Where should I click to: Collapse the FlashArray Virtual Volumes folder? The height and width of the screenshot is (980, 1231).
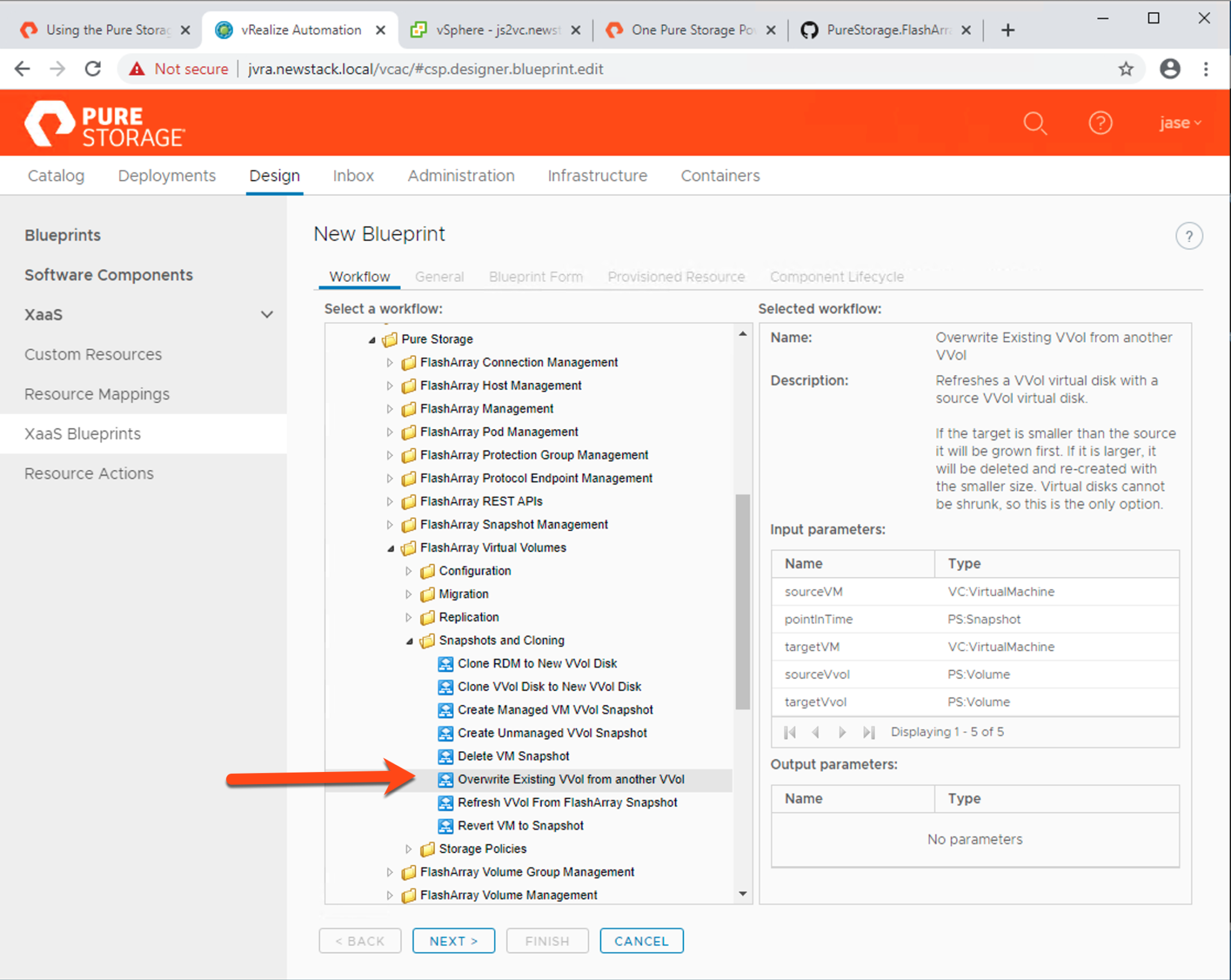click(x=391, y=548)
